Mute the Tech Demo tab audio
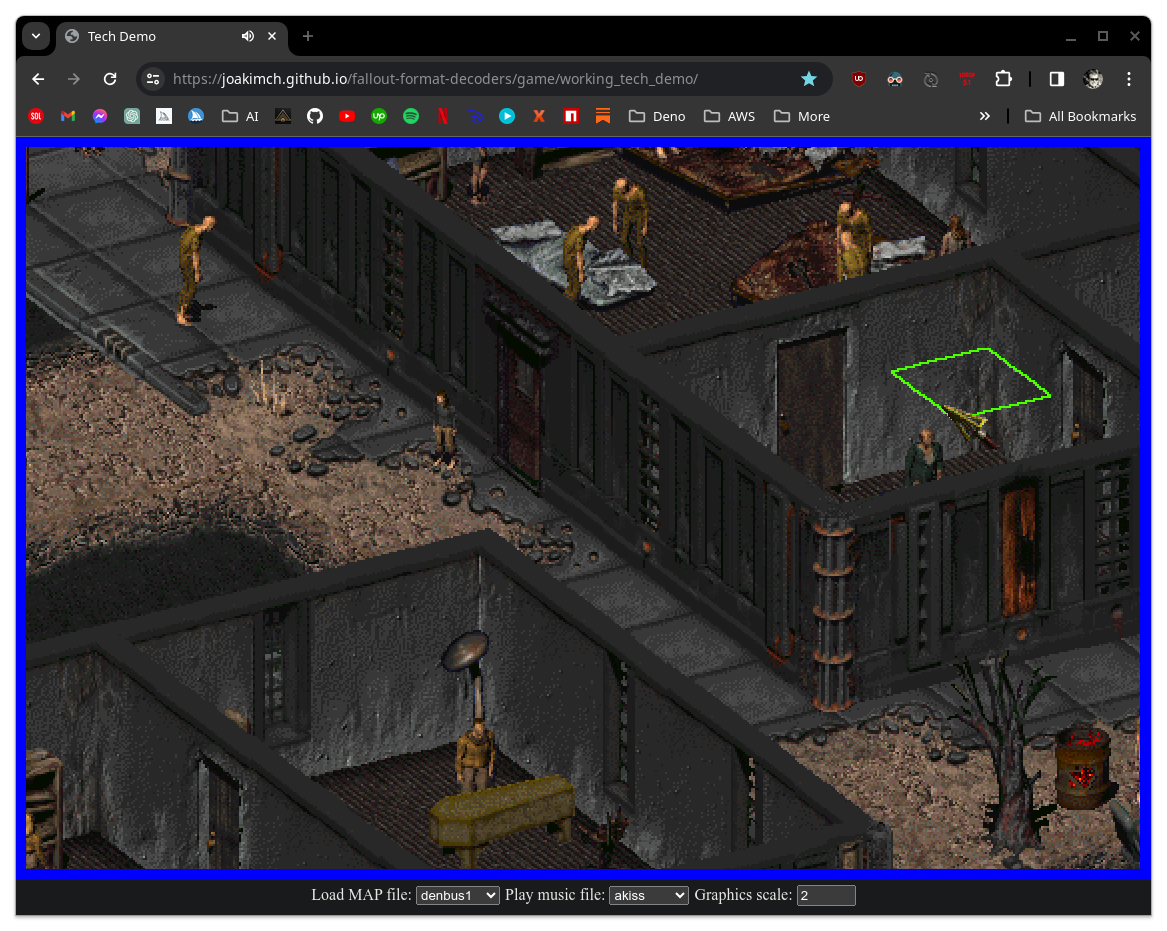The image size is (1167, 931). 248,36
